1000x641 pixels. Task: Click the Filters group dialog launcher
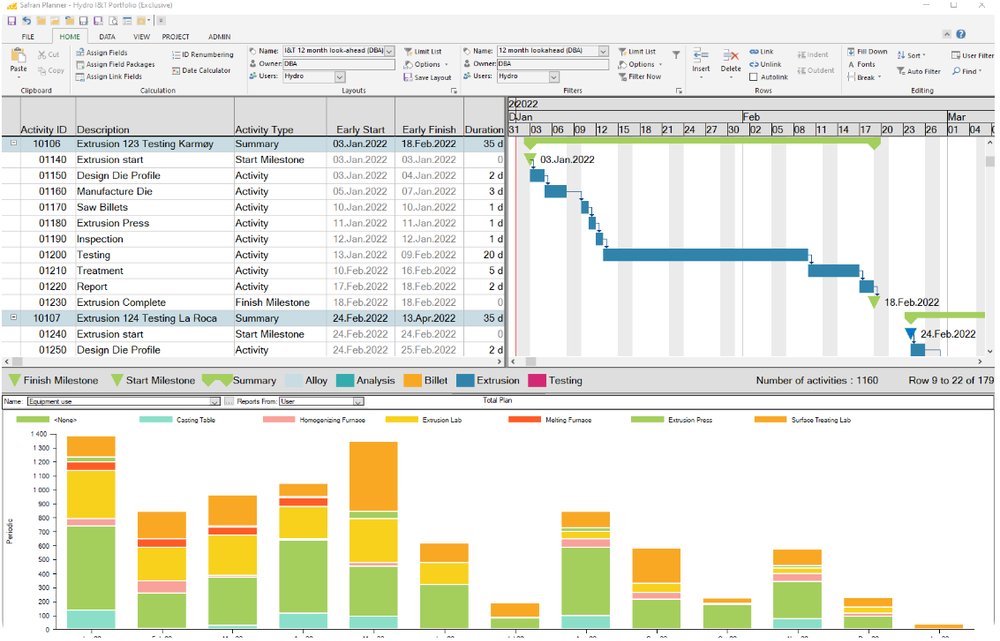tap(679, 91)
